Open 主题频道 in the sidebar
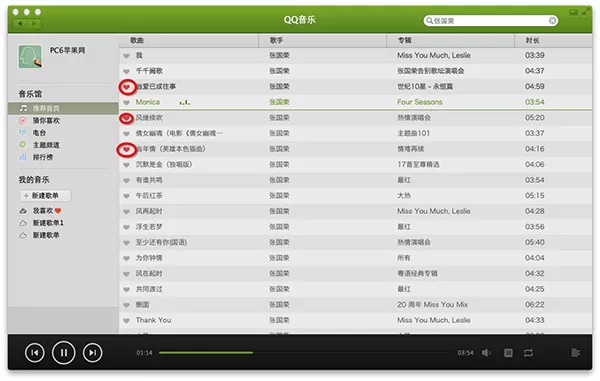 pos(46,145)
